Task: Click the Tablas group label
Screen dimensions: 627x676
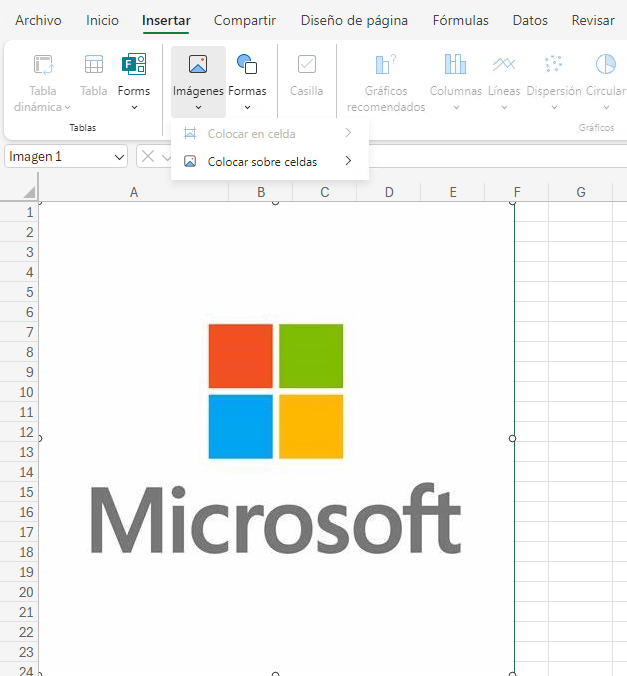Action: [x=83, y=128]
